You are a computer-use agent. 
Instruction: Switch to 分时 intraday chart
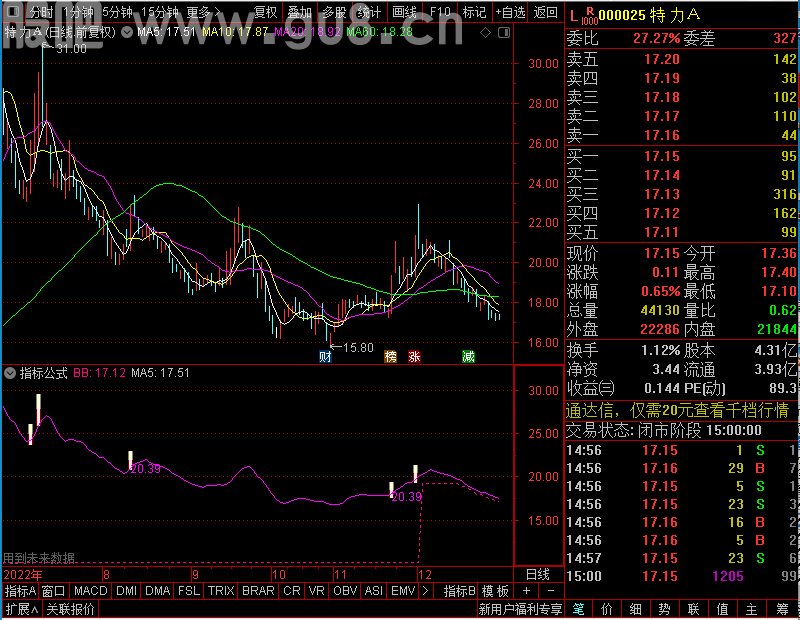(42, 12)
